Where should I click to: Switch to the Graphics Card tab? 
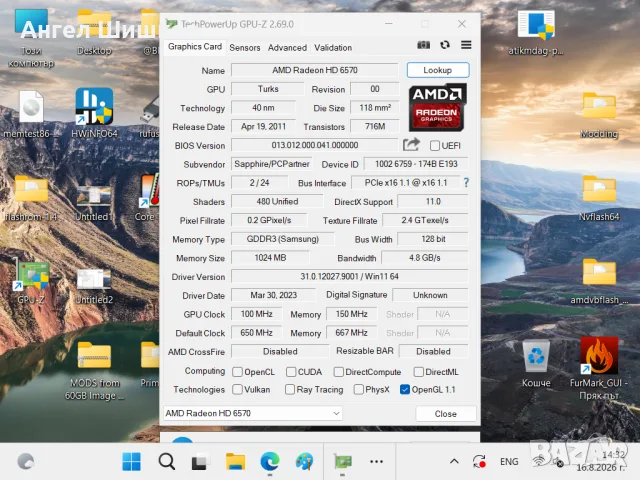(195, 47)
